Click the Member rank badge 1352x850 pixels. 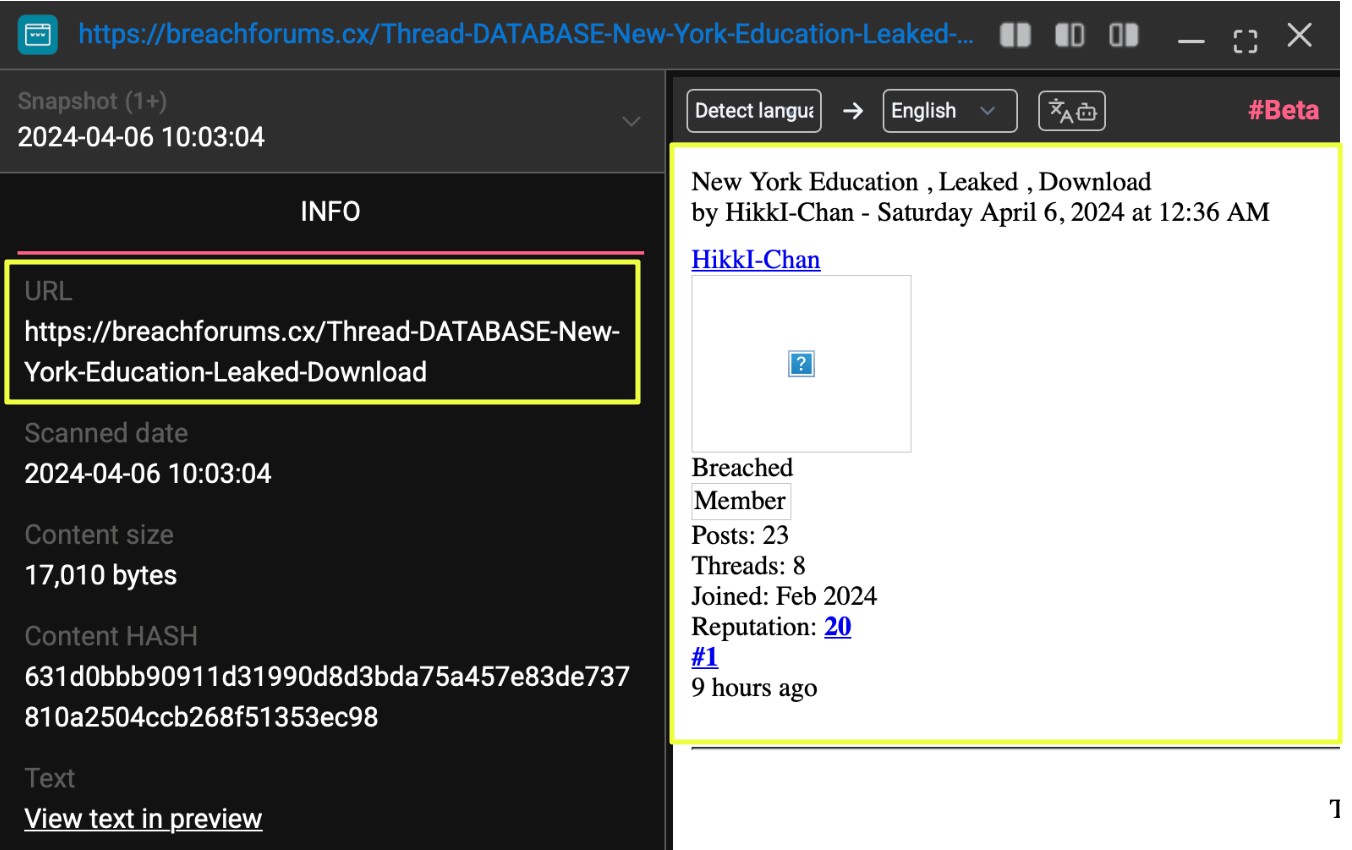click(740, 501)
